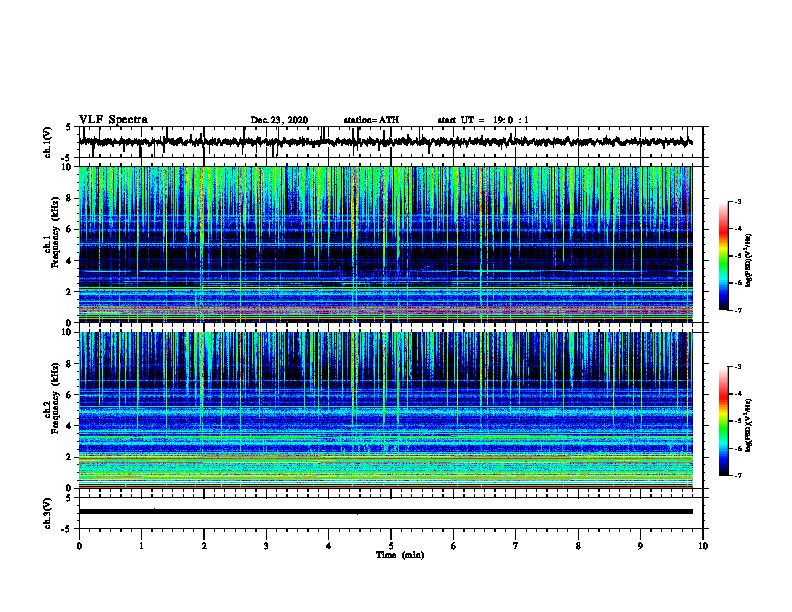Screen dimensions: 792x612
Task: Click time axis tick label "7"
Action: tap(516, 546)
